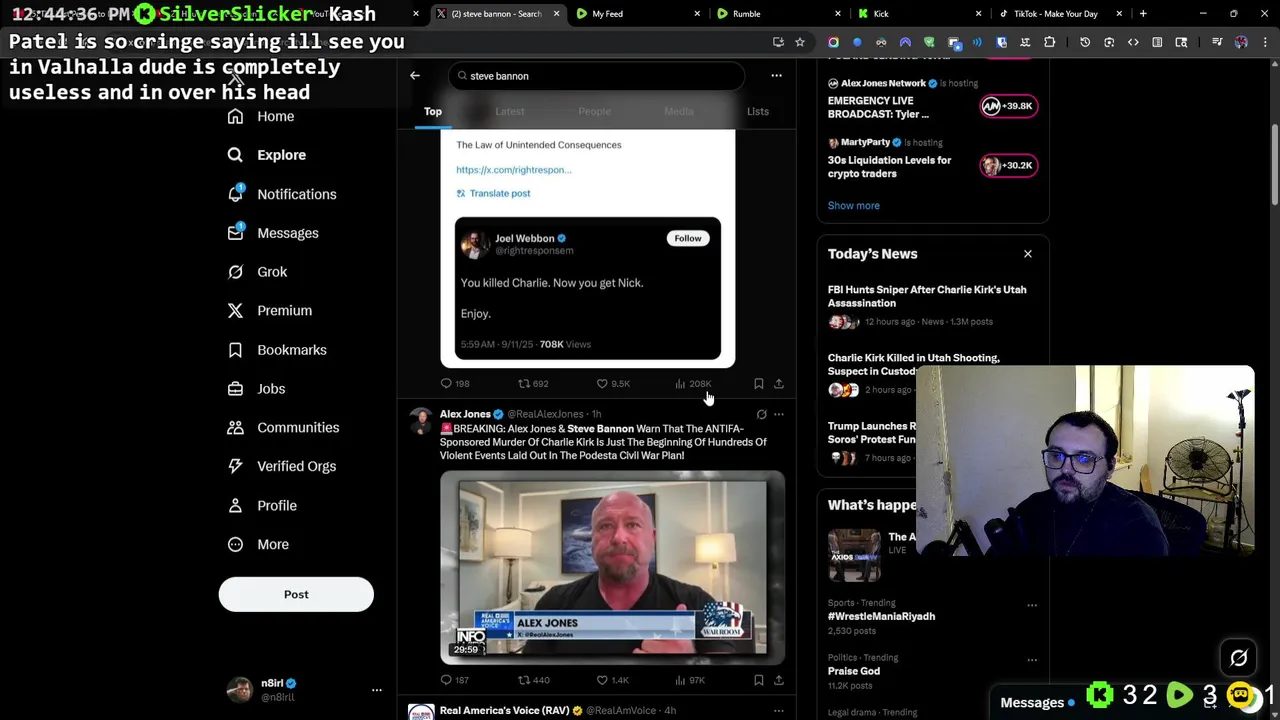
Task: Open the #WrestleManiaRiyadh trend
Action: [x=881, y=617]
